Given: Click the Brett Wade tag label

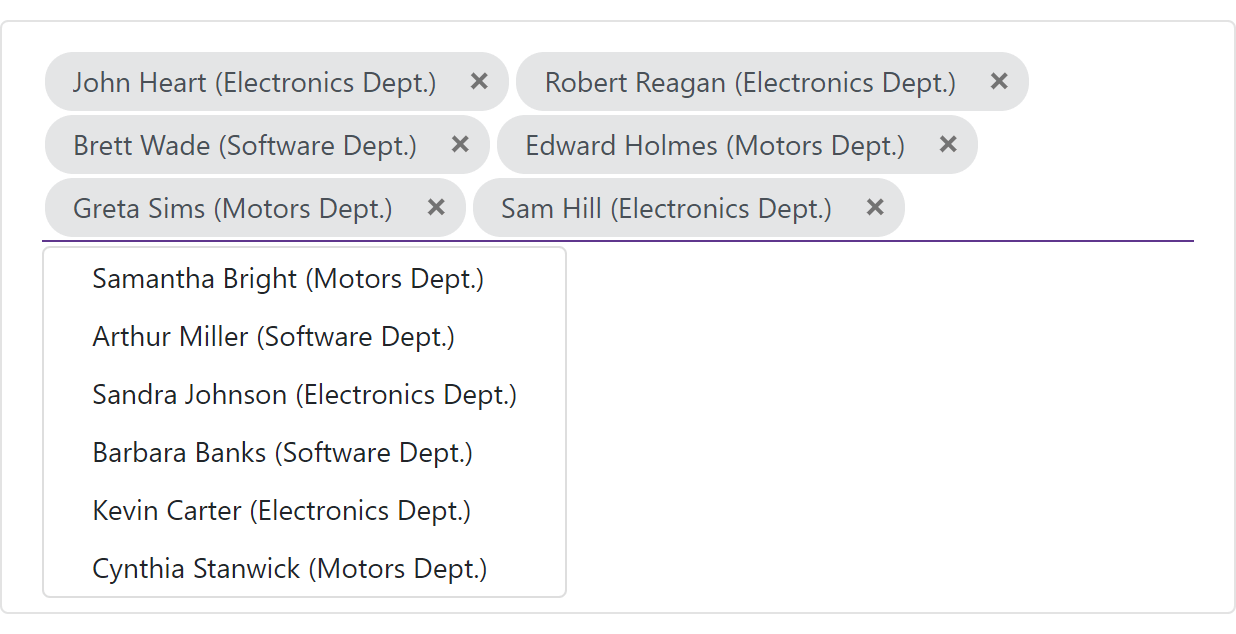Looking at the screenshot, I should 244,145.
